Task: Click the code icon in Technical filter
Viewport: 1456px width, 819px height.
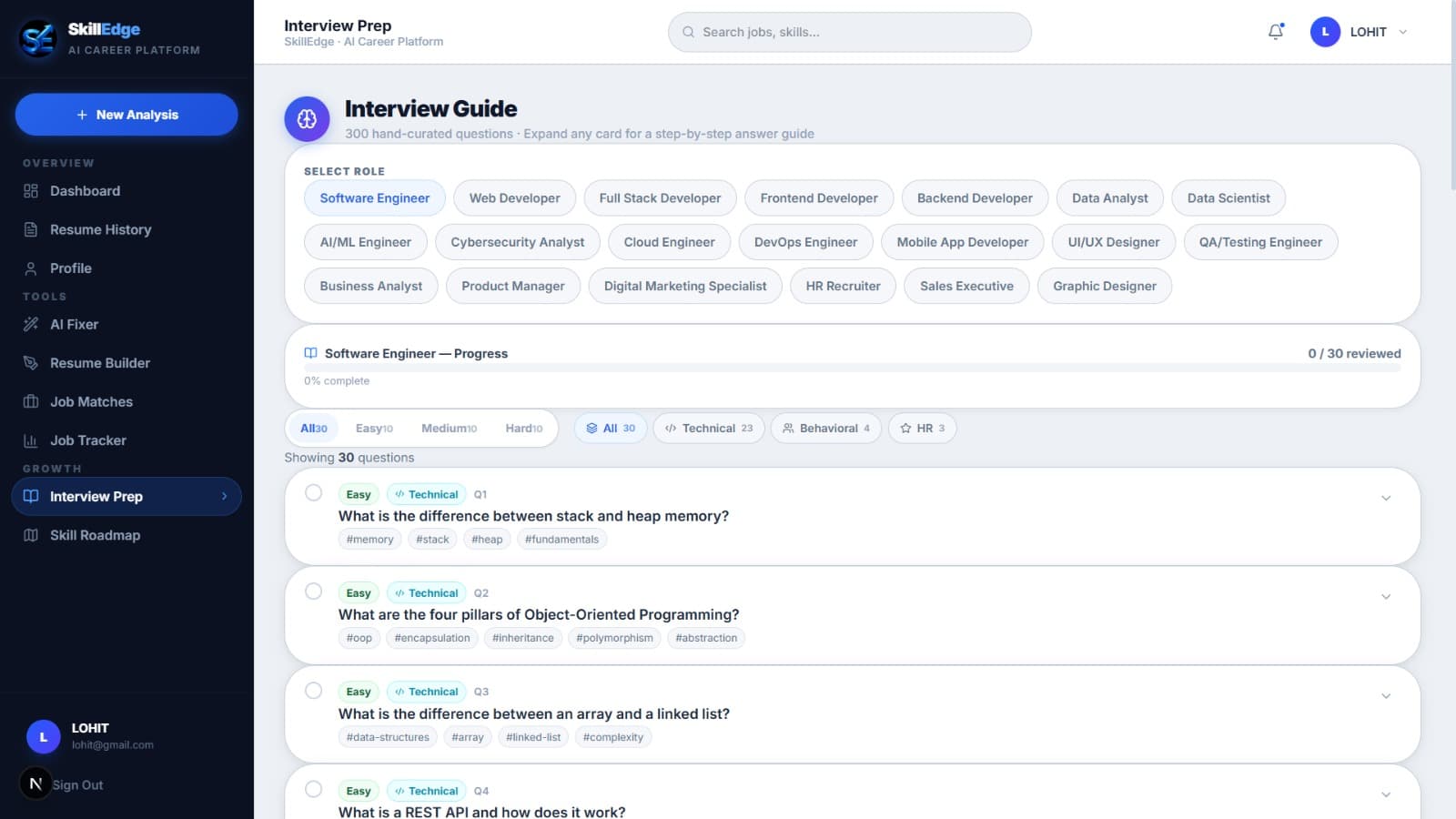Action: tap(671, 428)
